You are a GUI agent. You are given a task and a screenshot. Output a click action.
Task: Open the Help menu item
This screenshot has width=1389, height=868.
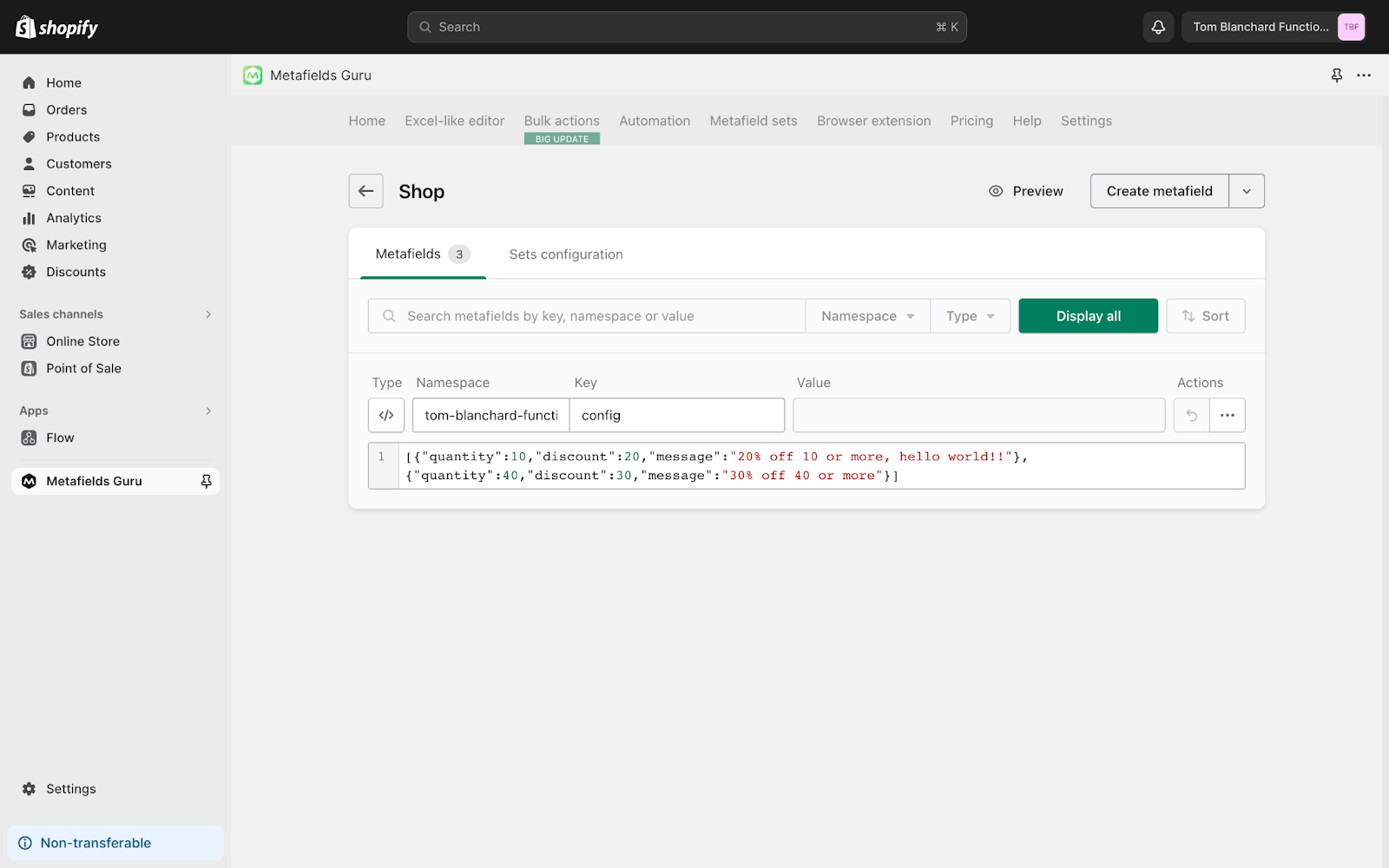1027,121
